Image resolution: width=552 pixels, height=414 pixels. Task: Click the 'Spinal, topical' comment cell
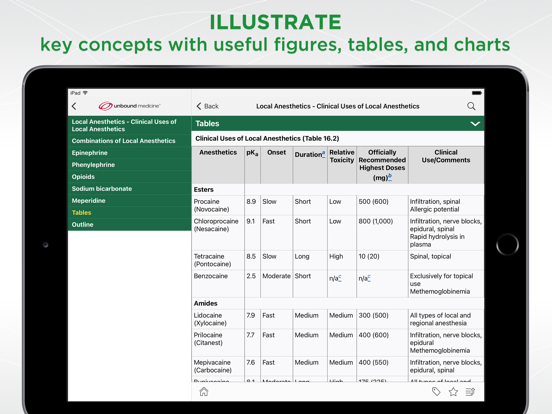click(446, 260)
